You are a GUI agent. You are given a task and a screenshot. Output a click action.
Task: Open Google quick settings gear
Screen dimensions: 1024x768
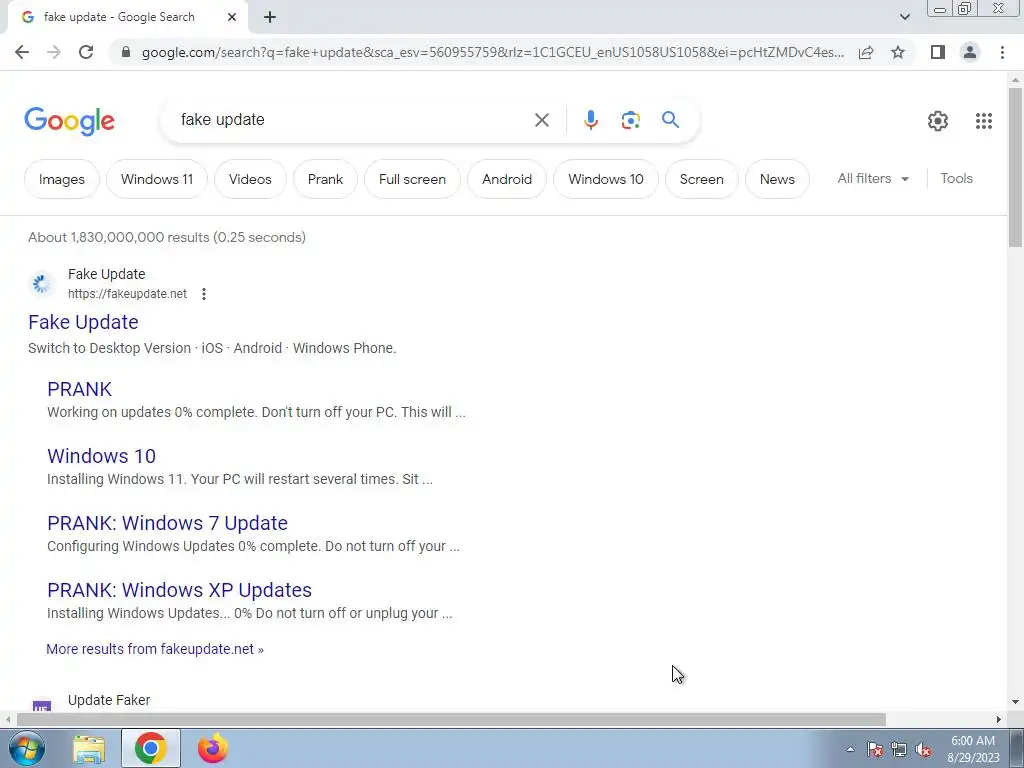(x=938, y=121)
